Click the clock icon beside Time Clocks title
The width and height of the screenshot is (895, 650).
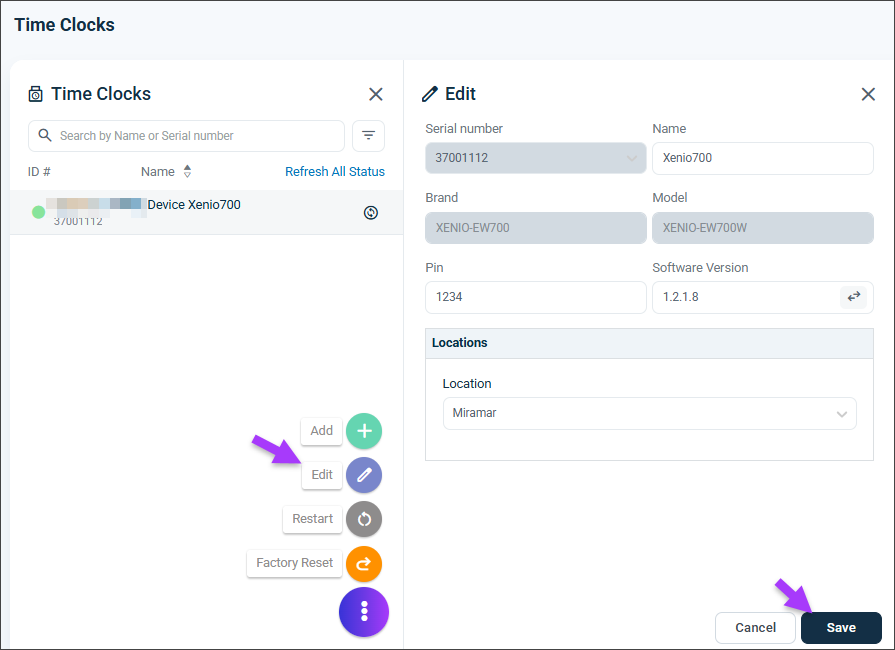tap(35, 94)
